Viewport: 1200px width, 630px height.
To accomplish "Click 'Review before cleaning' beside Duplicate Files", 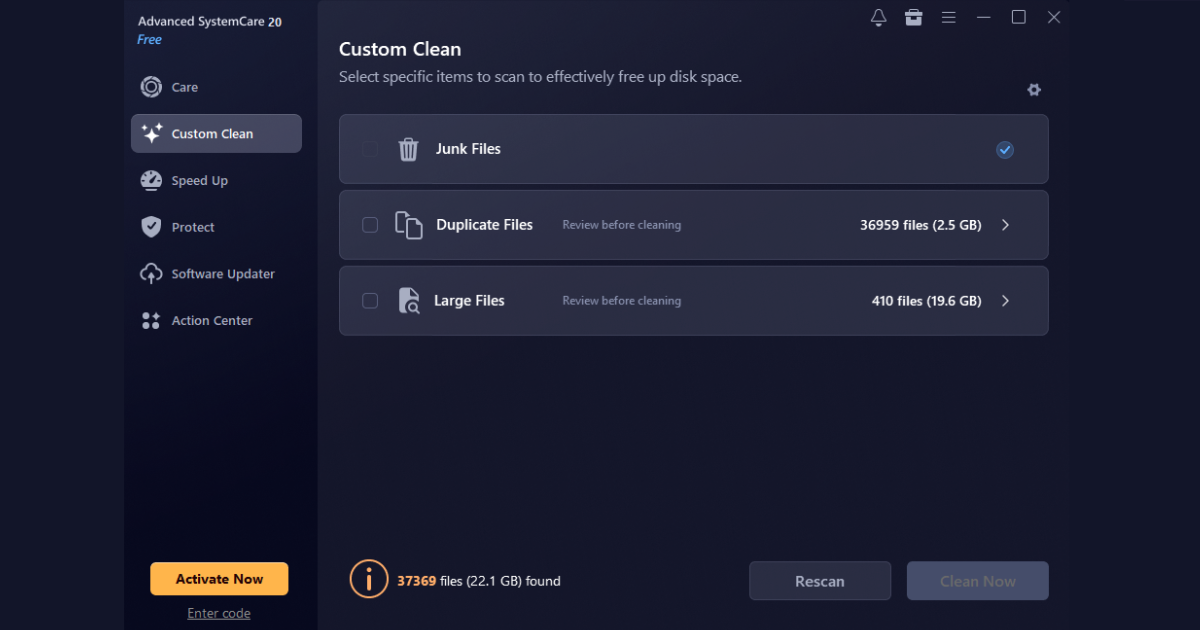I will click(622, 225).
